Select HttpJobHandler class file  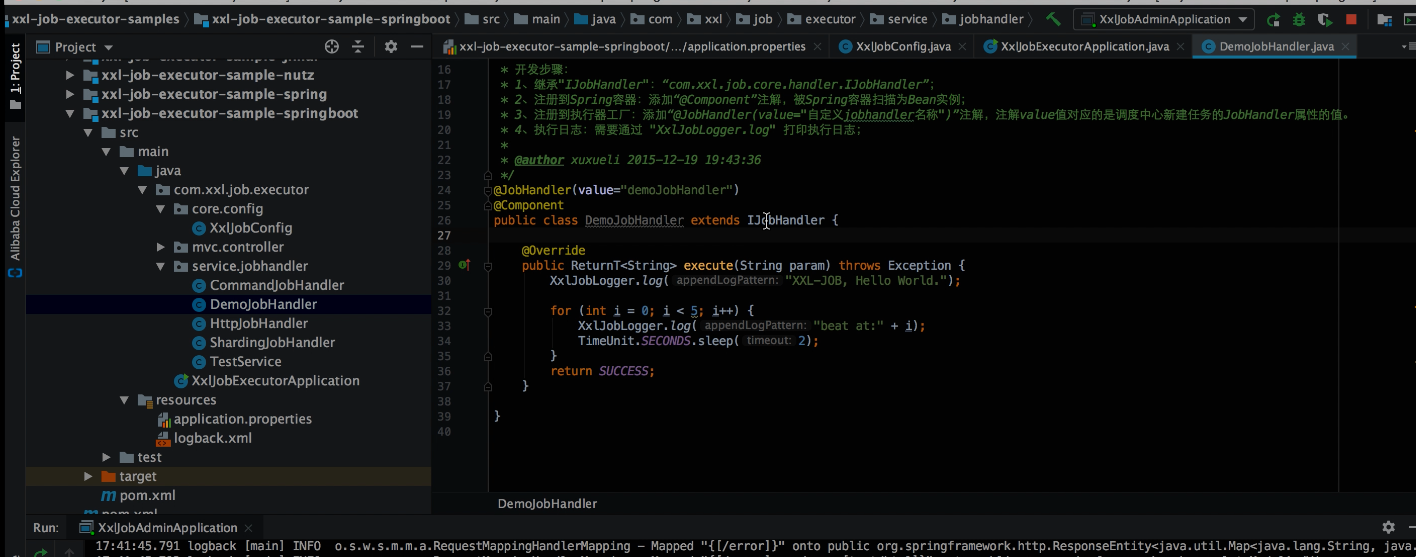point(258,323)
